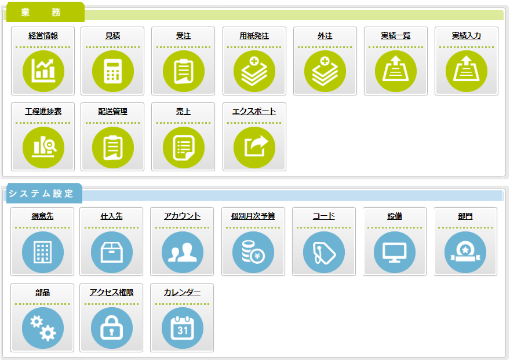Click the 見積 calculator icon
Viewport: 510px width, 361px height.
point(113,71)
